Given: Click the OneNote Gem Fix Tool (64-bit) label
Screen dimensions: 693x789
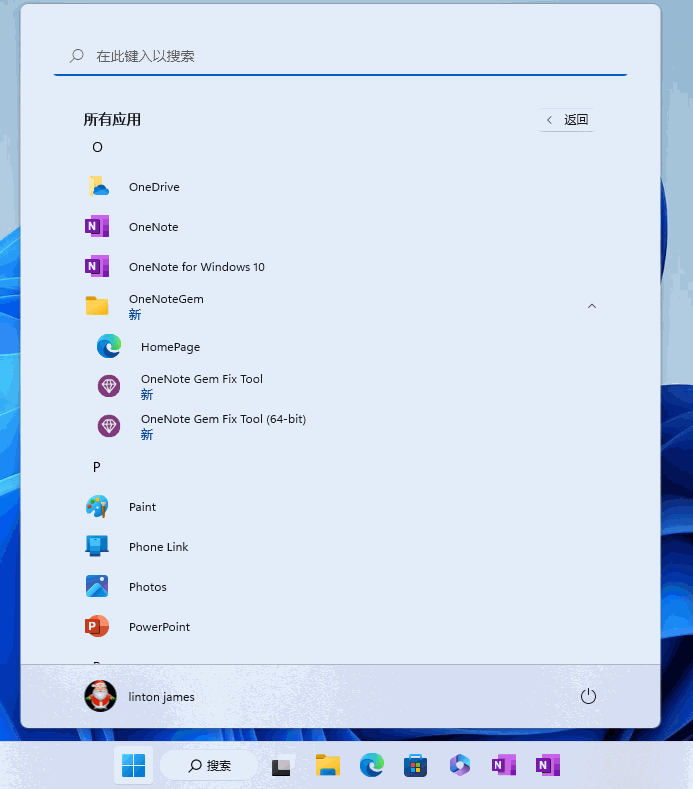Looking at the screenshot, I should (x=223, y=419).
